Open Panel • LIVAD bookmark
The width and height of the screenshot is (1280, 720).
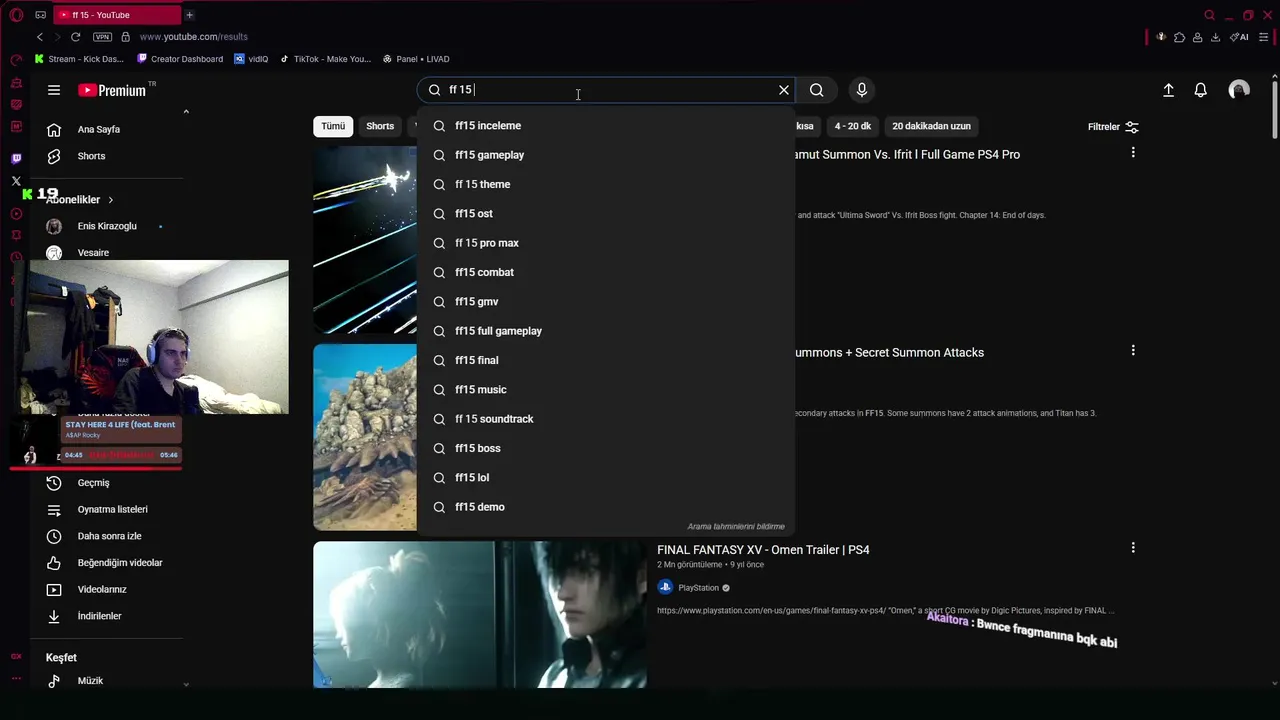tap(416, 59)
